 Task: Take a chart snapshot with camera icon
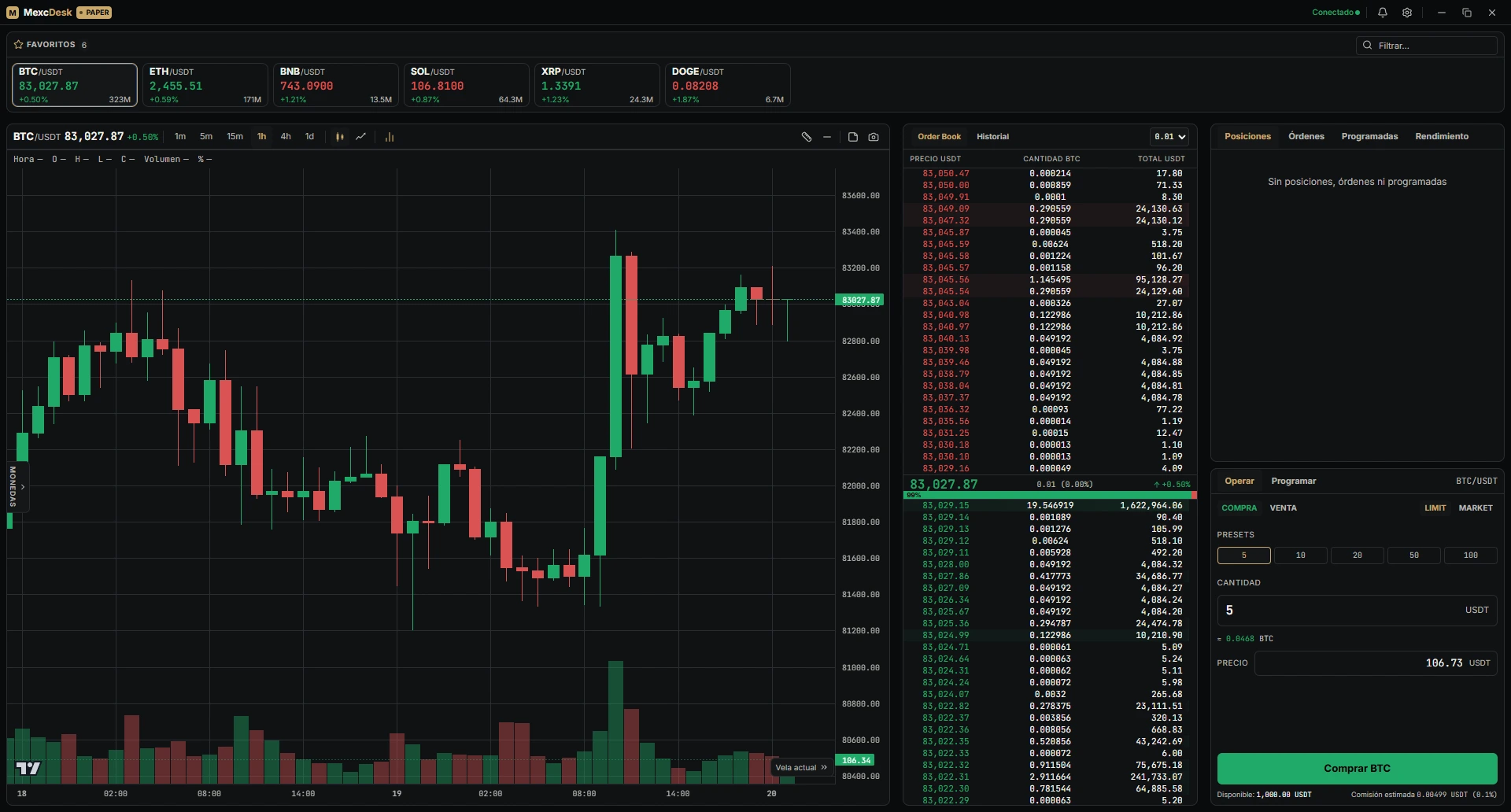pyautogui.click(x=874, y=137)
